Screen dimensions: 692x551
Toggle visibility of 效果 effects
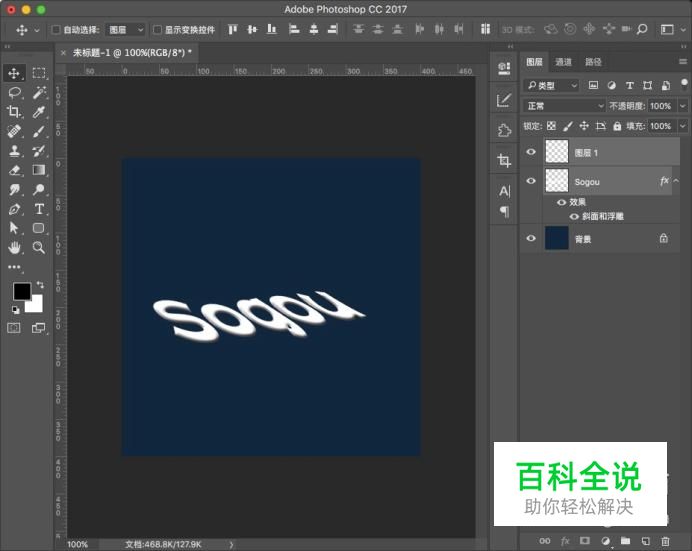[x=561, y=202]
